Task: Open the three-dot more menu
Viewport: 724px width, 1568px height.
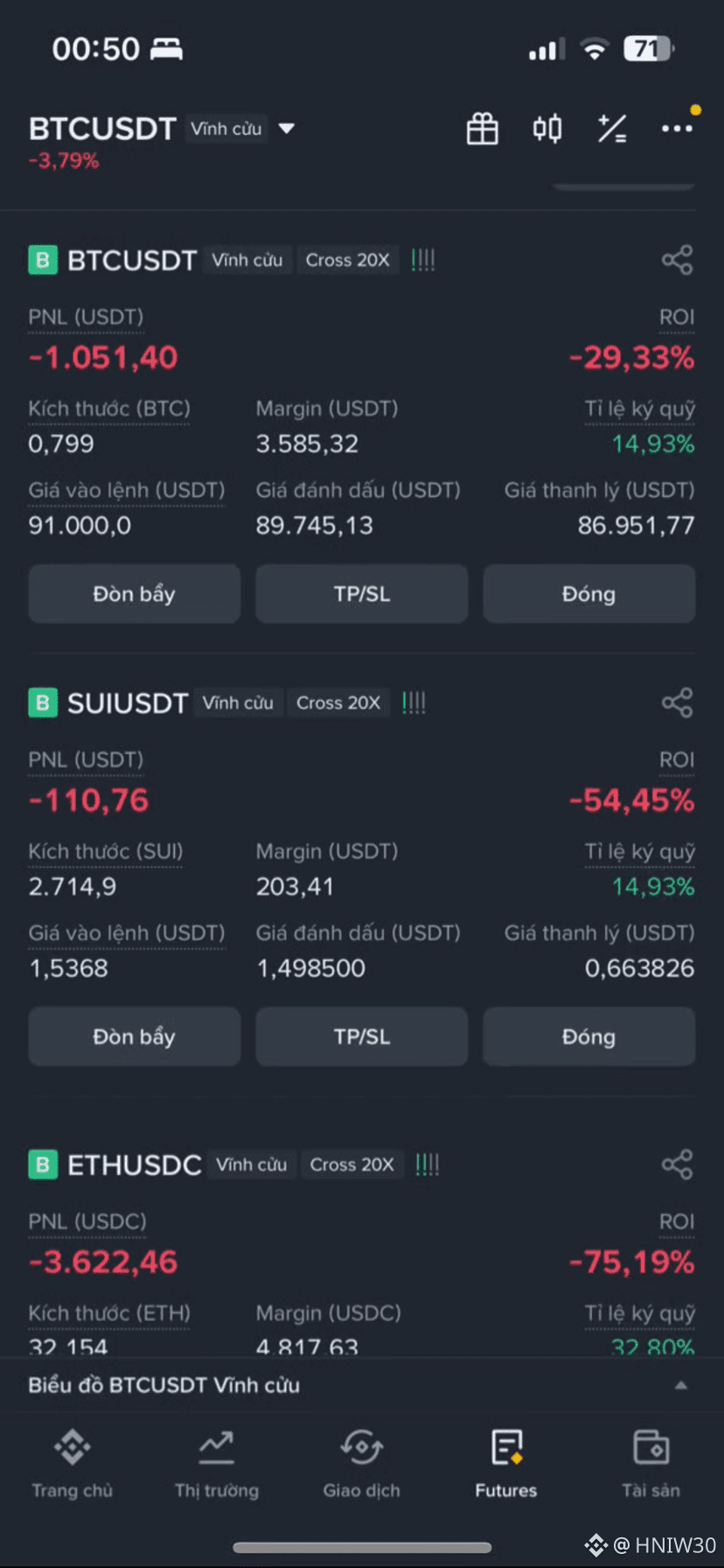Action: pyautogui.click(x=677, y=129)
